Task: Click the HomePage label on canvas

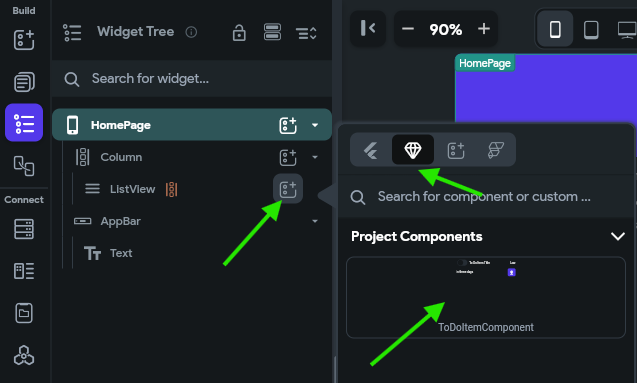Action: tap(485, 63)
